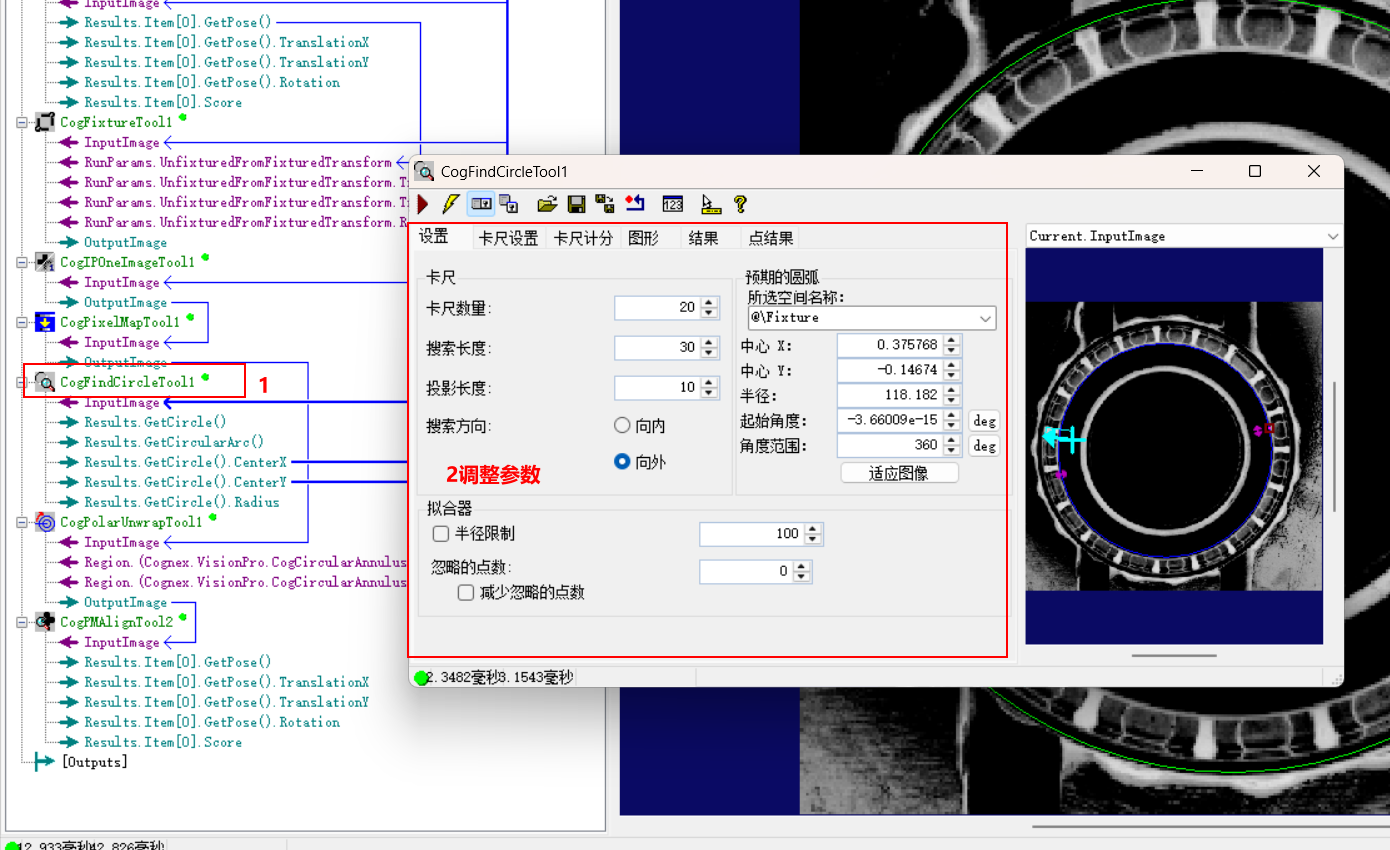The width and height of the screenshot is (1390, 850).
Task: Select OutputImage under CogFixtureTool1
Action: click(125, 242)
